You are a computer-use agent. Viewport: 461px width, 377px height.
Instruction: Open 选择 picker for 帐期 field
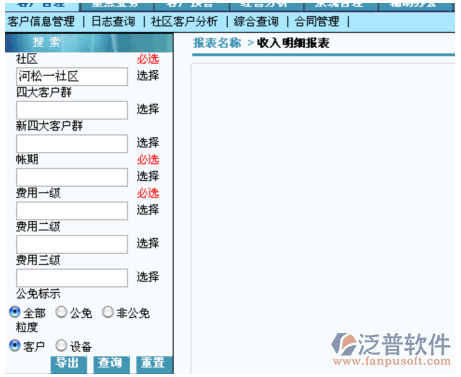coord(148,176)
